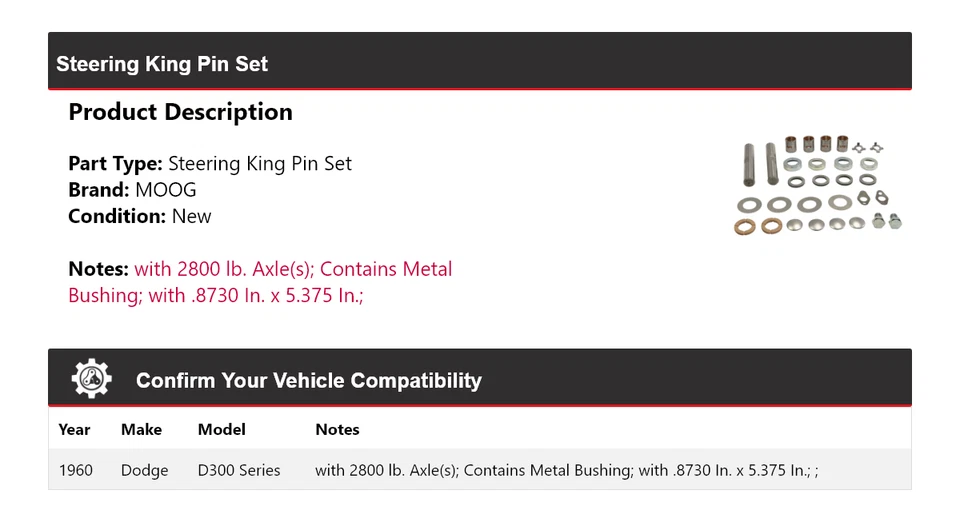960x522 pixels.
Task: Click the gear wrench compatibility icon
Action: [x=91, y=379]
